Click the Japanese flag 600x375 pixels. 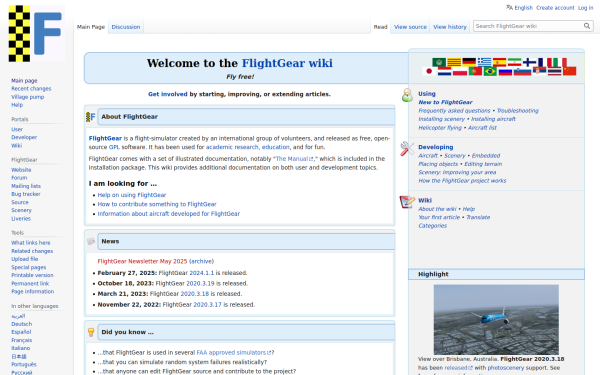pyautogui.click(x=429, y=71)
